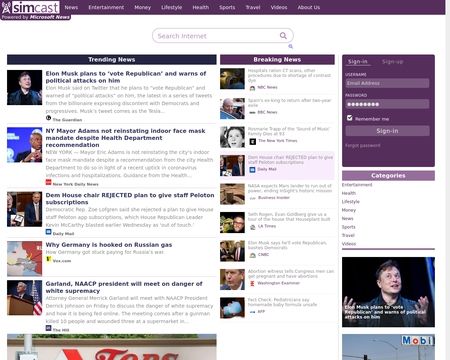Viewport: 450px width, 360px height.
Task: Click The Hill source icon
Action: pos(48,328)
